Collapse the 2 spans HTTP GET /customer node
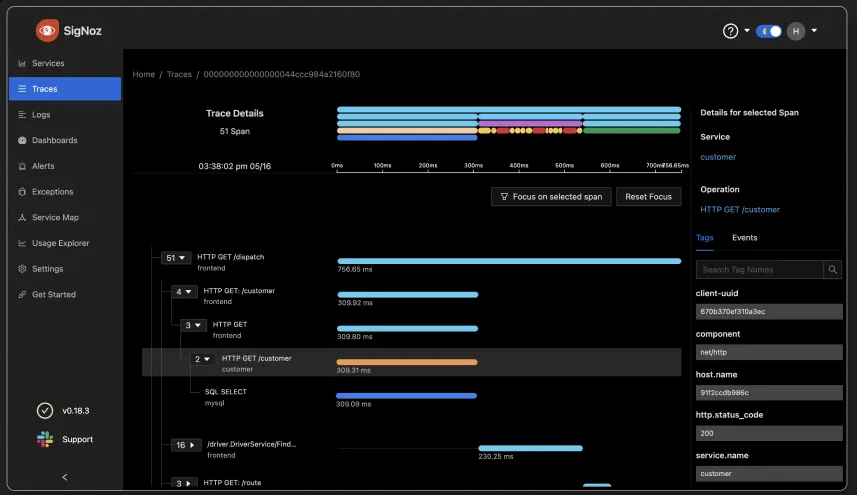 (x=203, y=359)
